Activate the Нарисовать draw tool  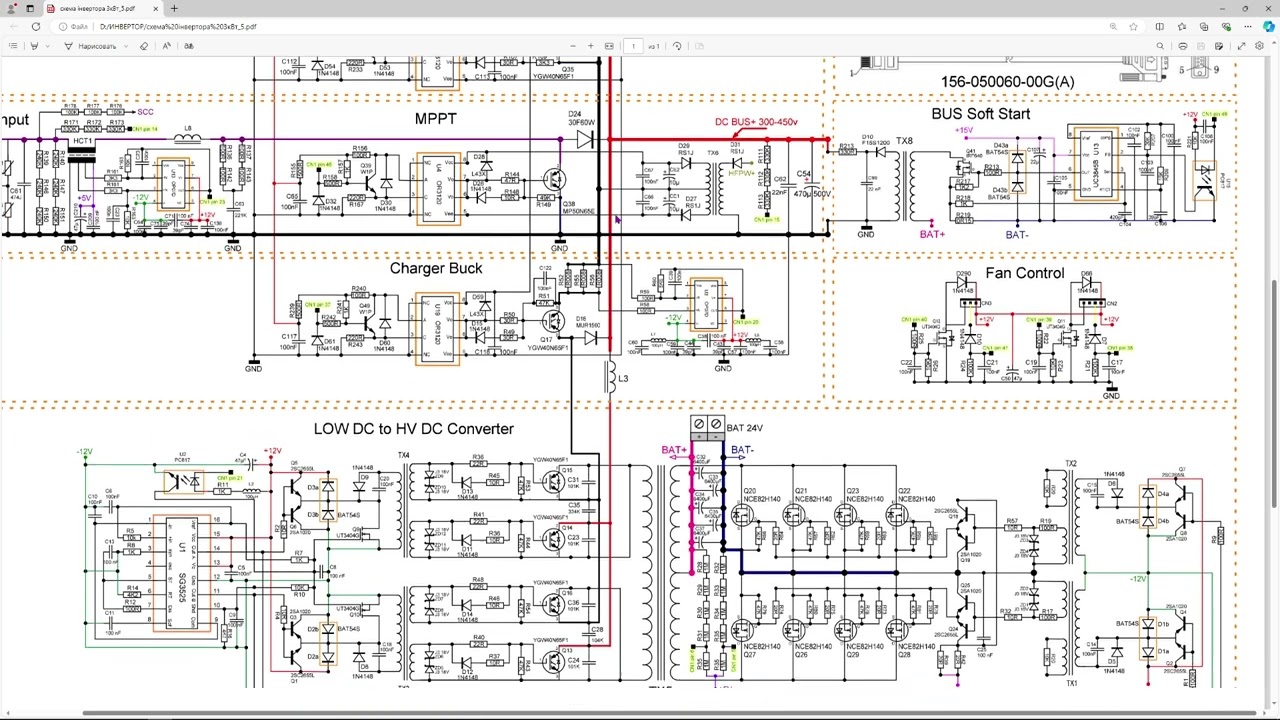tap(90, 46)
